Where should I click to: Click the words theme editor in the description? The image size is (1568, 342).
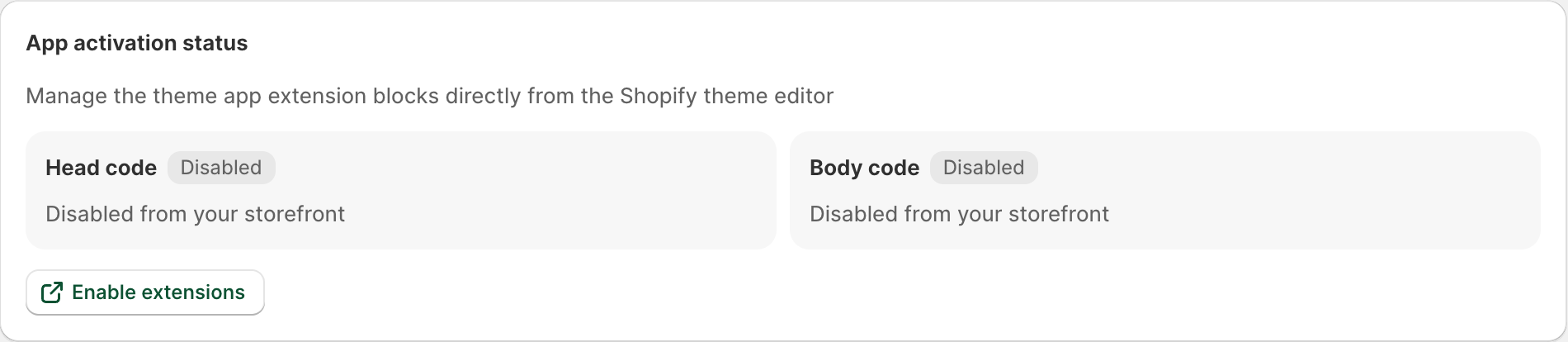tap(768, 96)
